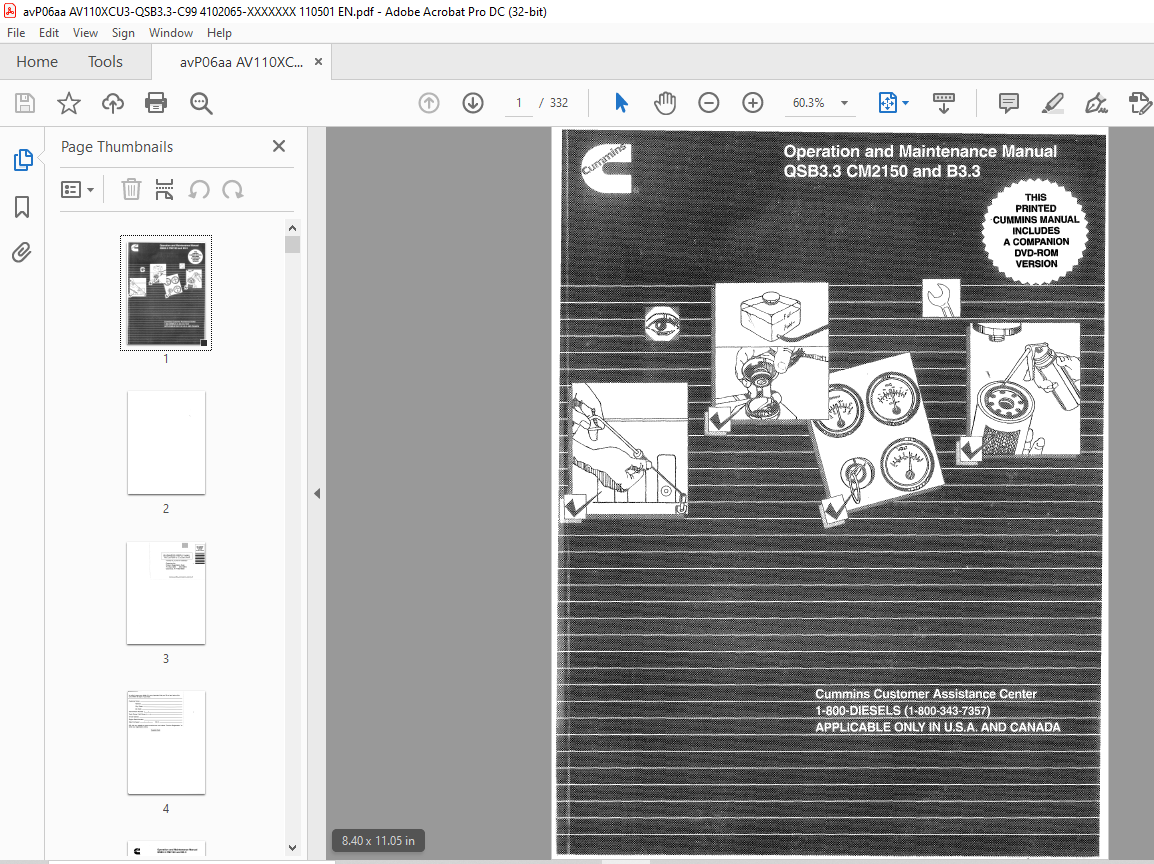Select page 2 thumbnail
The height and width of the screenshot is (864, 1154).
click(x=166, y=442)
